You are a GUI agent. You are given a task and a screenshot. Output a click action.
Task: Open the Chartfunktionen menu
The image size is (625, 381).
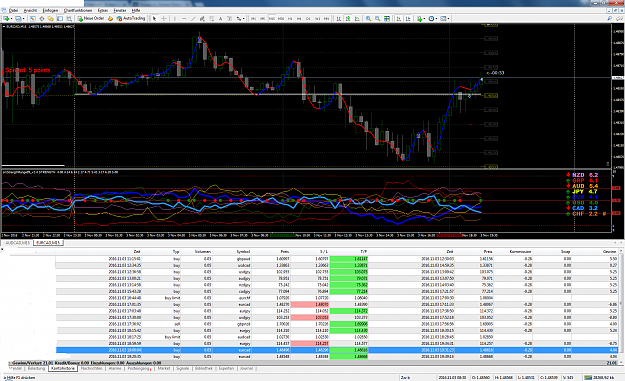(78, 10)
